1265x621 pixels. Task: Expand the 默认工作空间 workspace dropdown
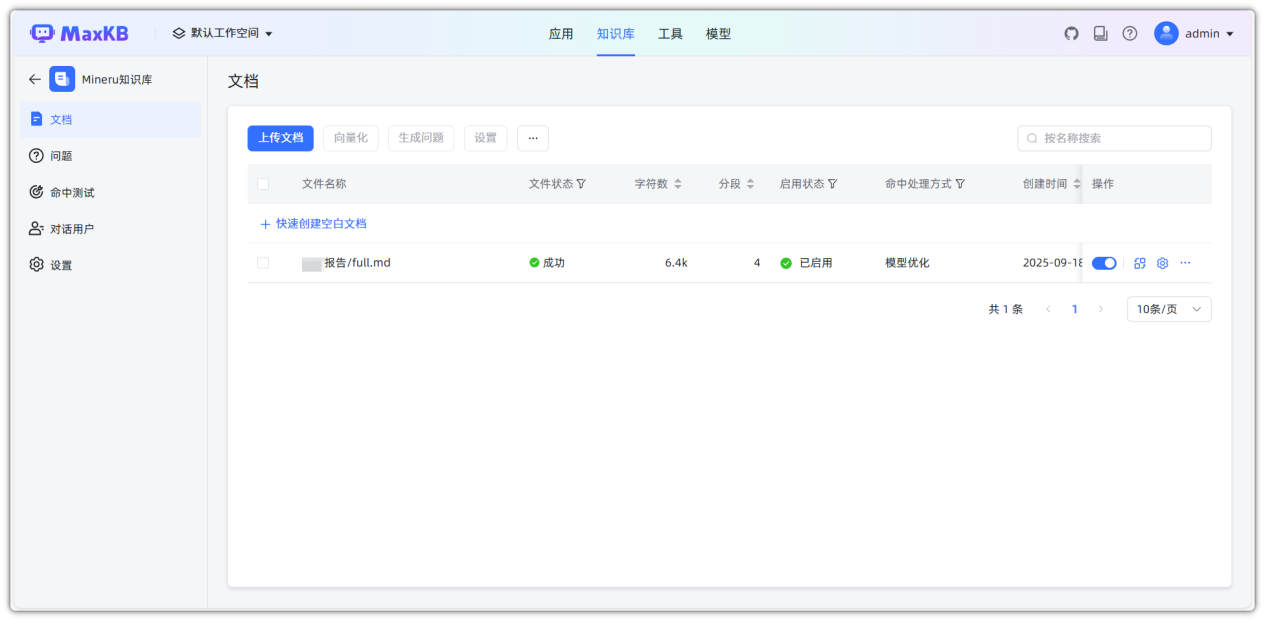click(222, 34)
